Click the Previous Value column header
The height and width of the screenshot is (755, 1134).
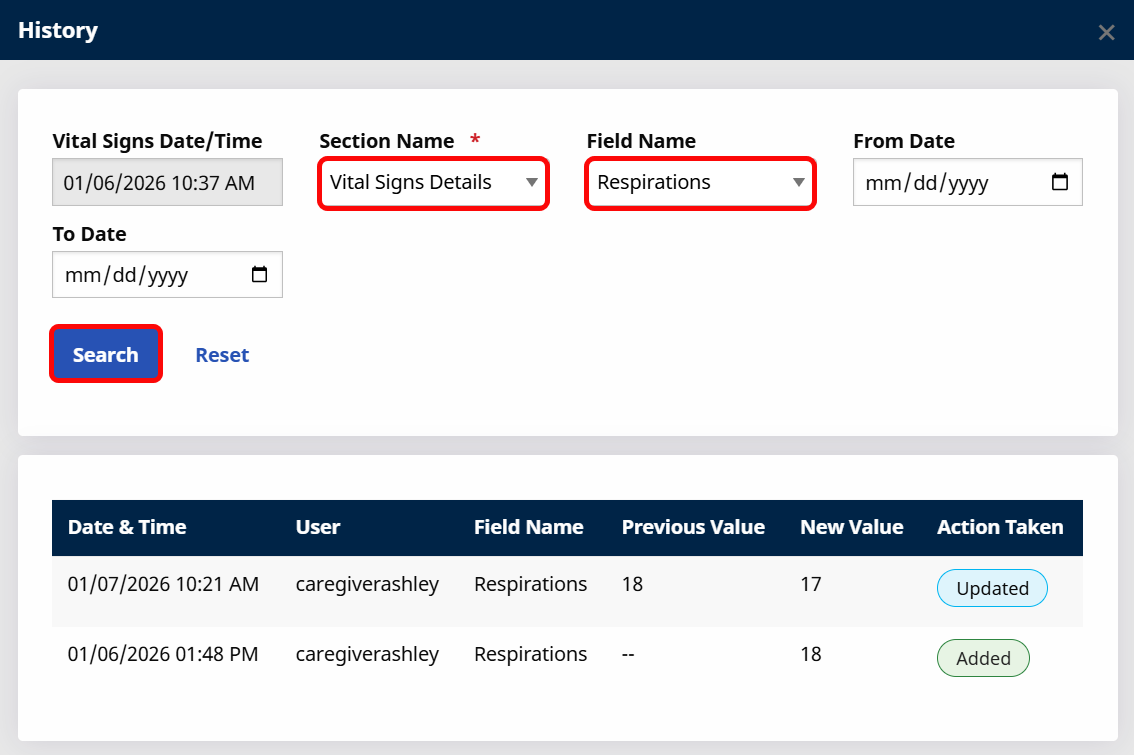[x=693, y=527]
